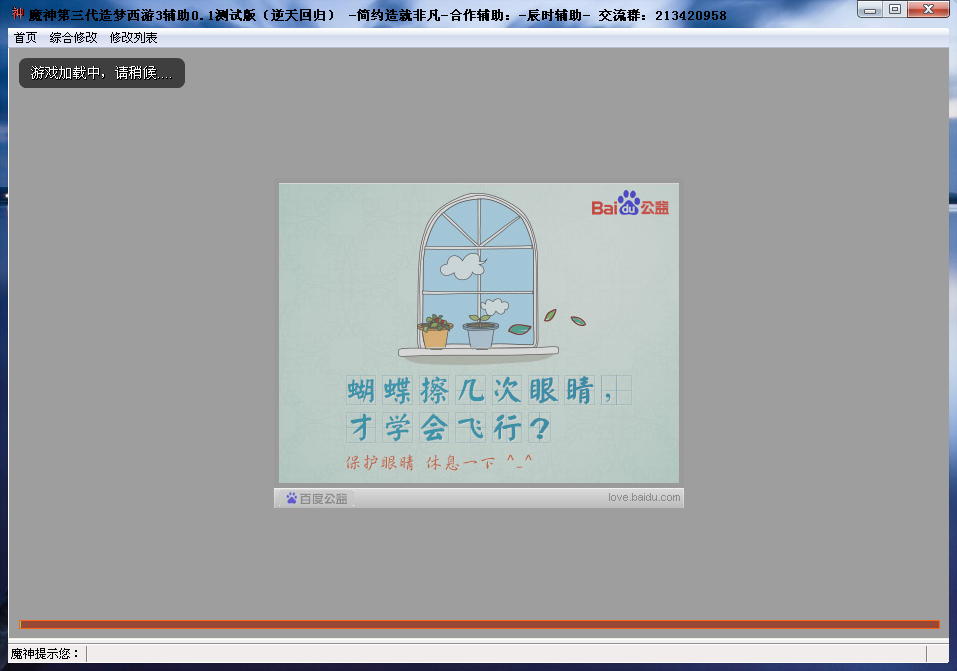Click the status field beside 魔神提示您
The width and height of the screenshot is (957, 671).
click(507, 654)
